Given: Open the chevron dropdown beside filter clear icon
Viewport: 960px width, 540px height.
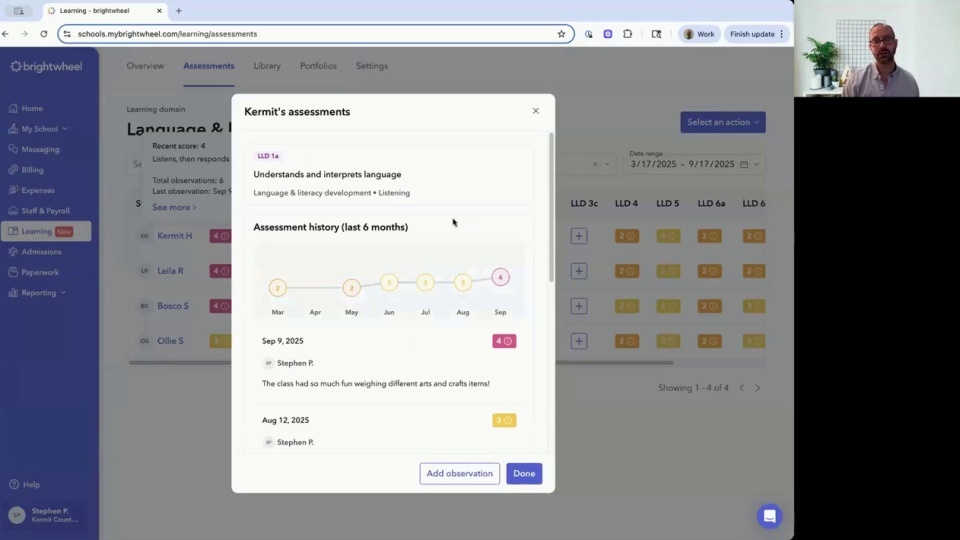Looking at the screenshot, I should click(x=607, y=164).
